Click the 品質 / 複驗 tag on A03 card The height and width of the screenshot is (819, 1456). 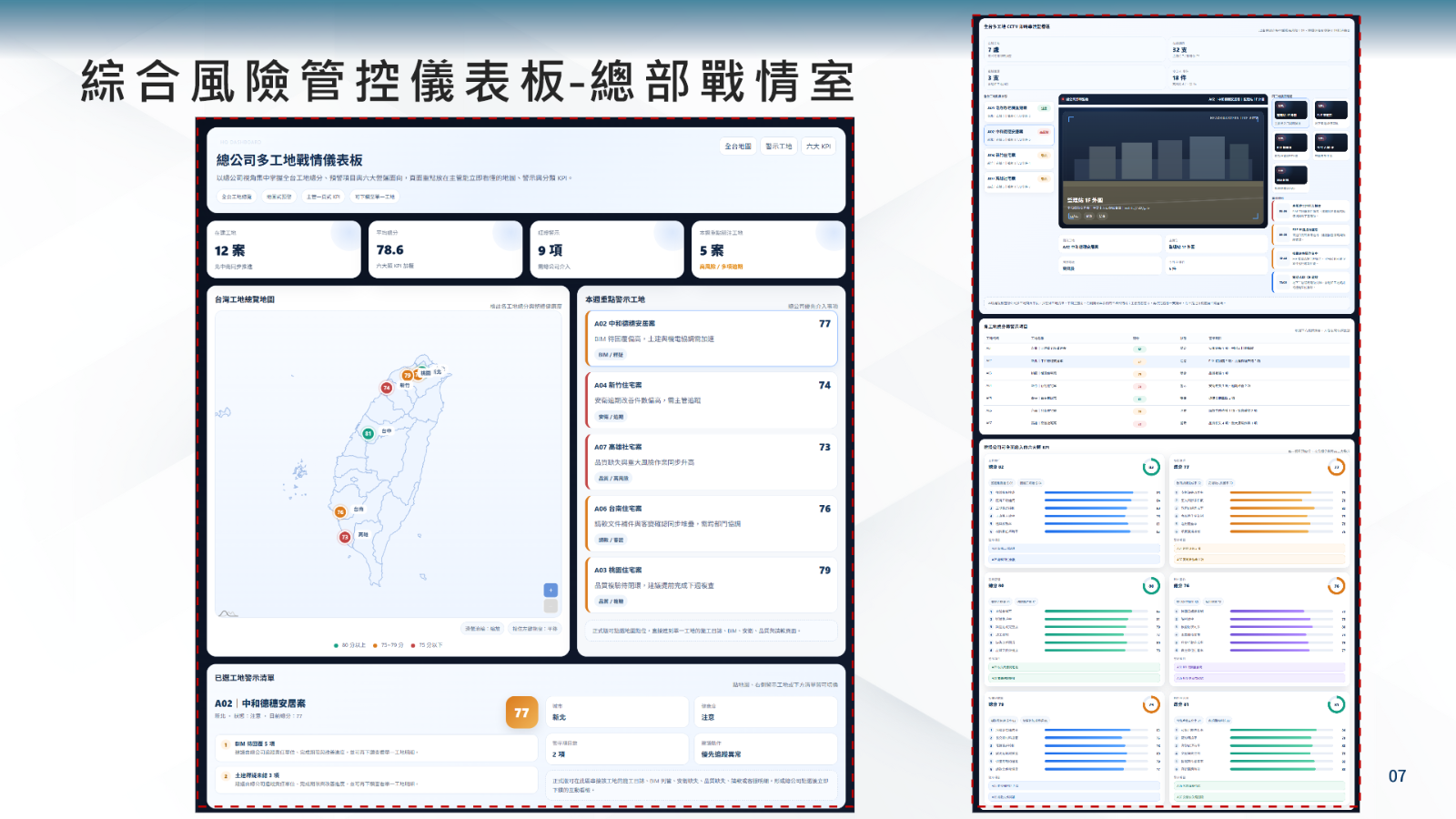tap(611, 602)
